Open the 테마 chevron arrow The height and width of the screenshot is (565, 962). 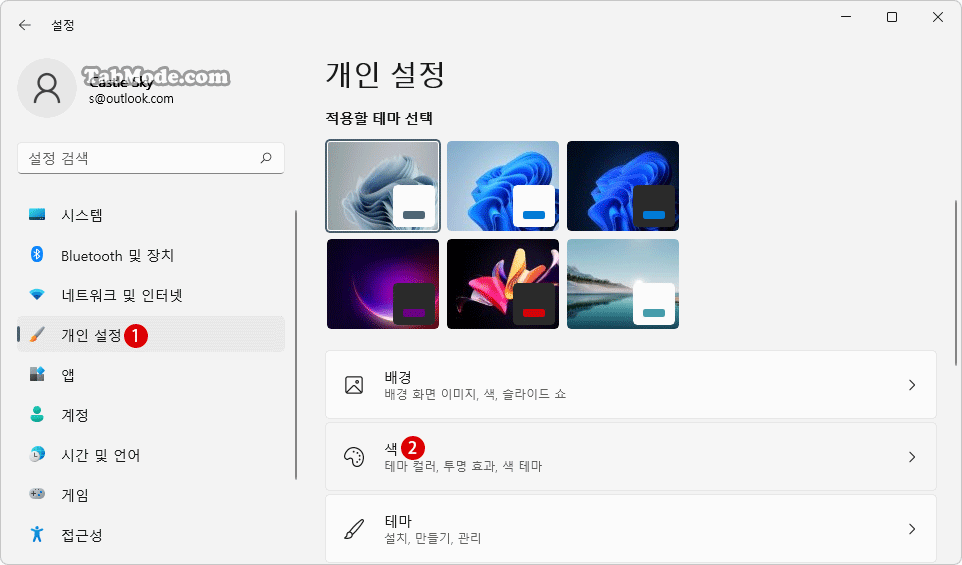point(912,529)
